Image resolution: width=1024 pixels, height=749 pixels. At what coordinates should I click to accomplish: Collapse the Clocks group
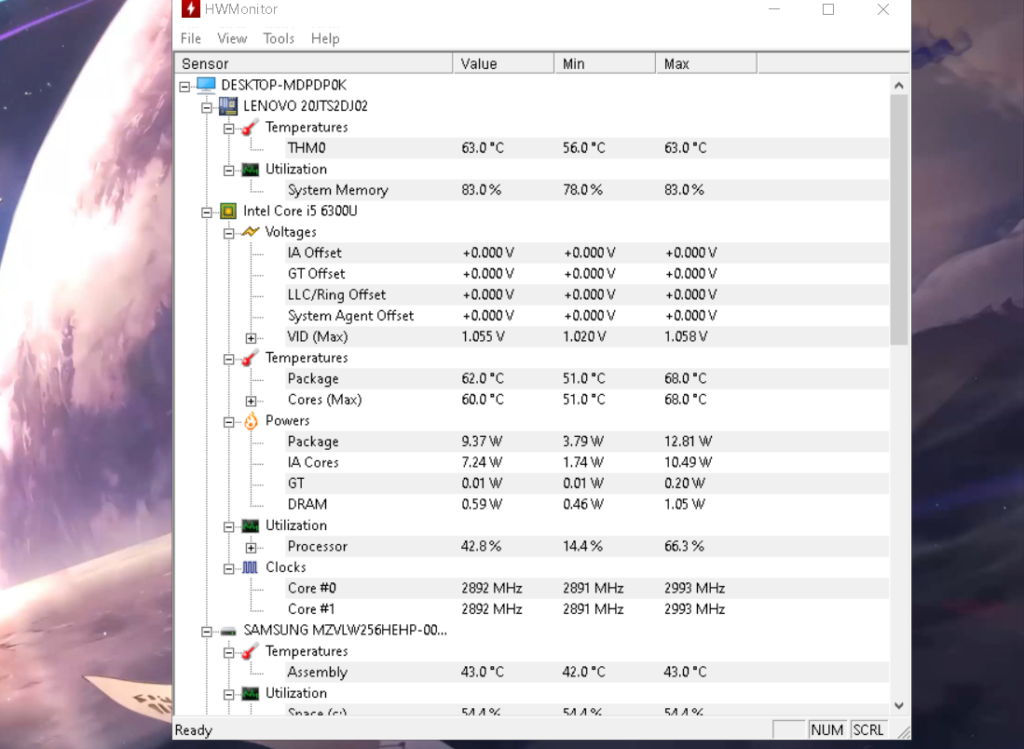pyautogui.click(x=229, y=569)
